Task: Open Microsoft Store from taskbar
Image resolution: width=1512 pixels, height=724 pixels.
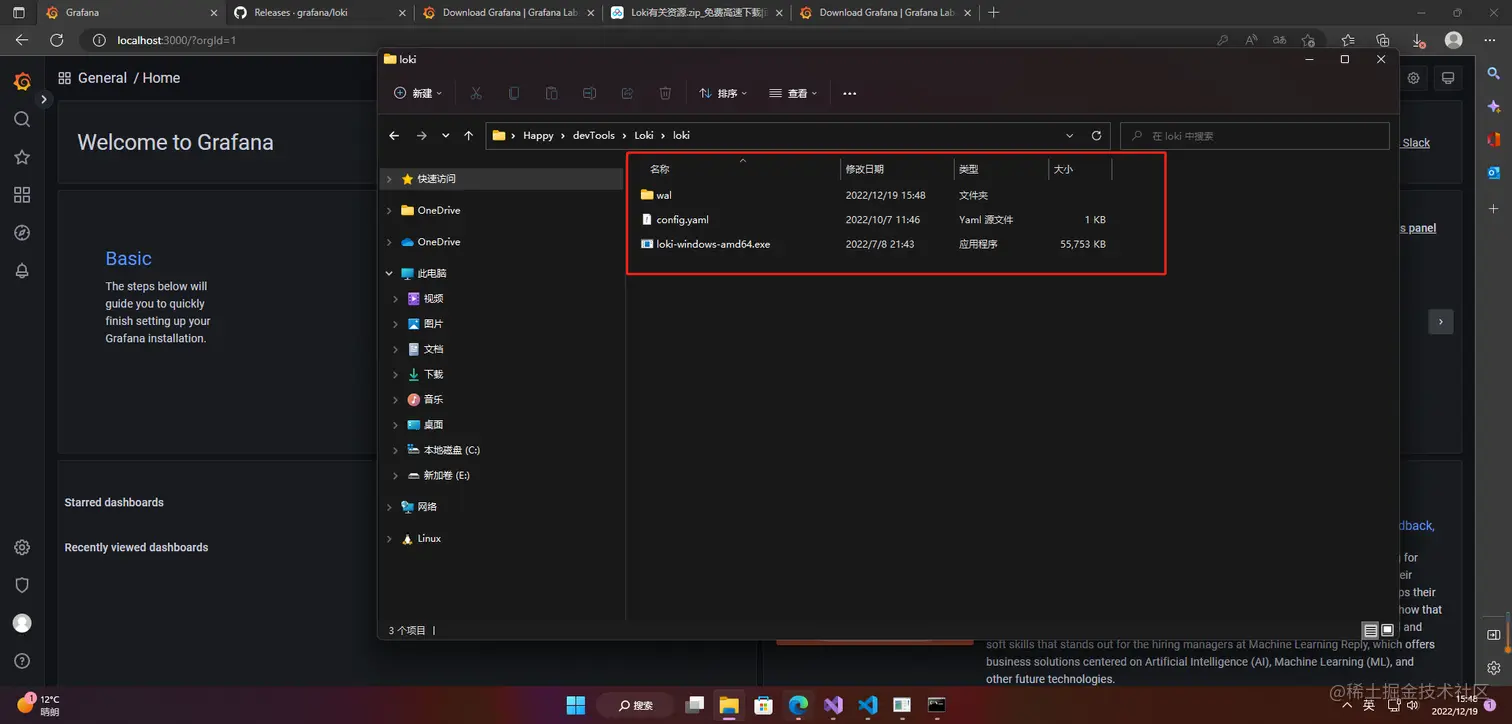Action: pos(763,705)
